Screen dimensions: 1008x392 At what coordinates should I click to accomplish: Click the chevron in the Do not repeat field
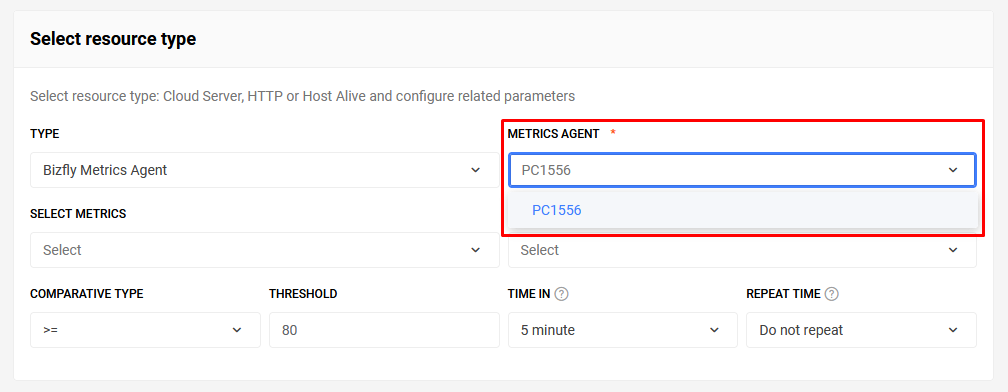[x=953, y=330]
